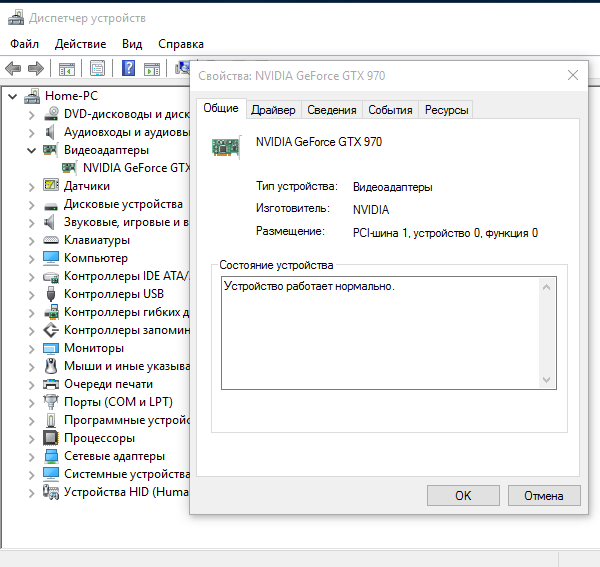Select the Контроллеры запоминающих устройств item

(x=127, y=330)
